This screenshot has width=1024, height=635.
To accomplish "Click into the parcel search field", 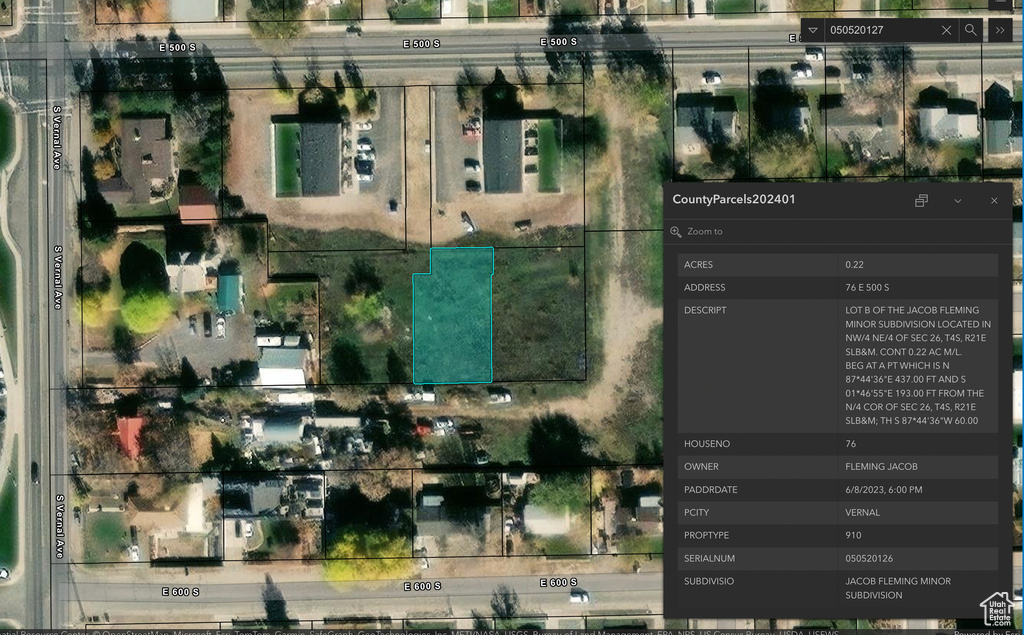I will 880,30.
